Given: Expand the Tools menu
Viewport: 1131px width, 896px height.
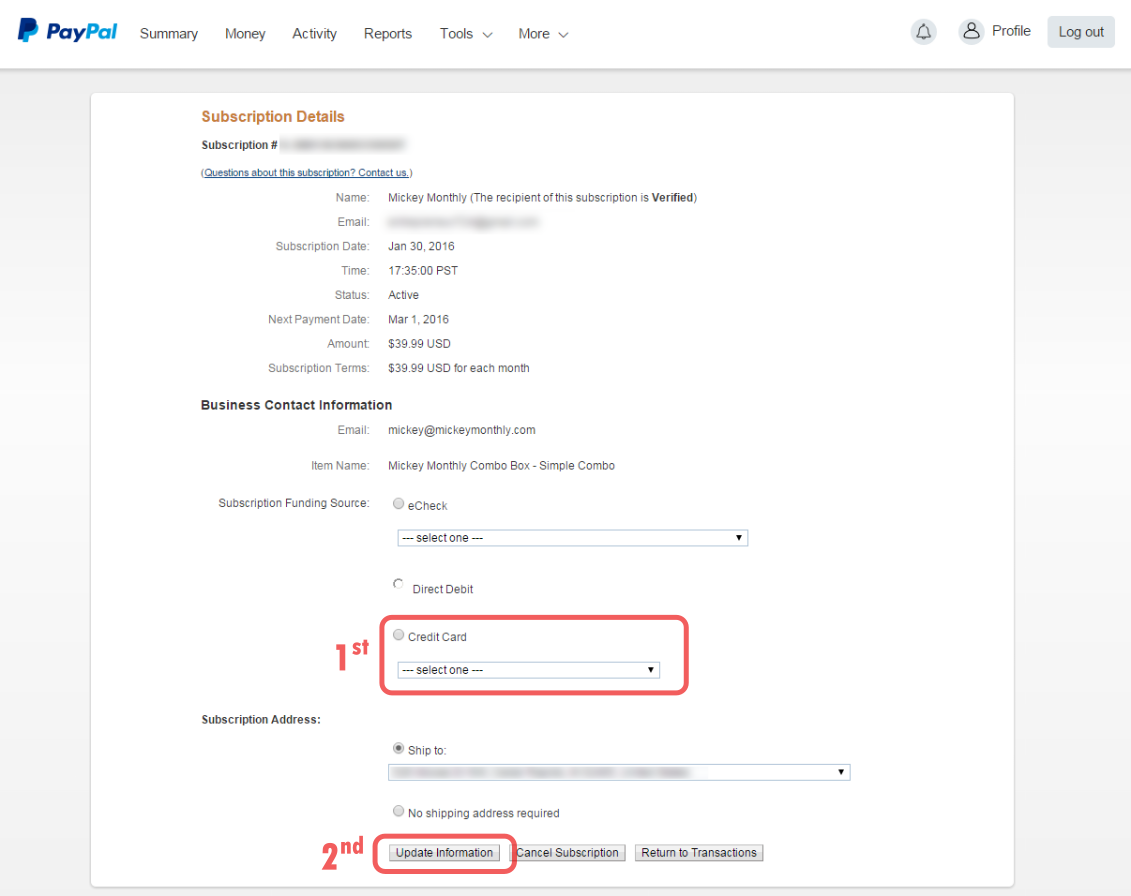Looking at the screenshot, I should [x=466, y=34].
